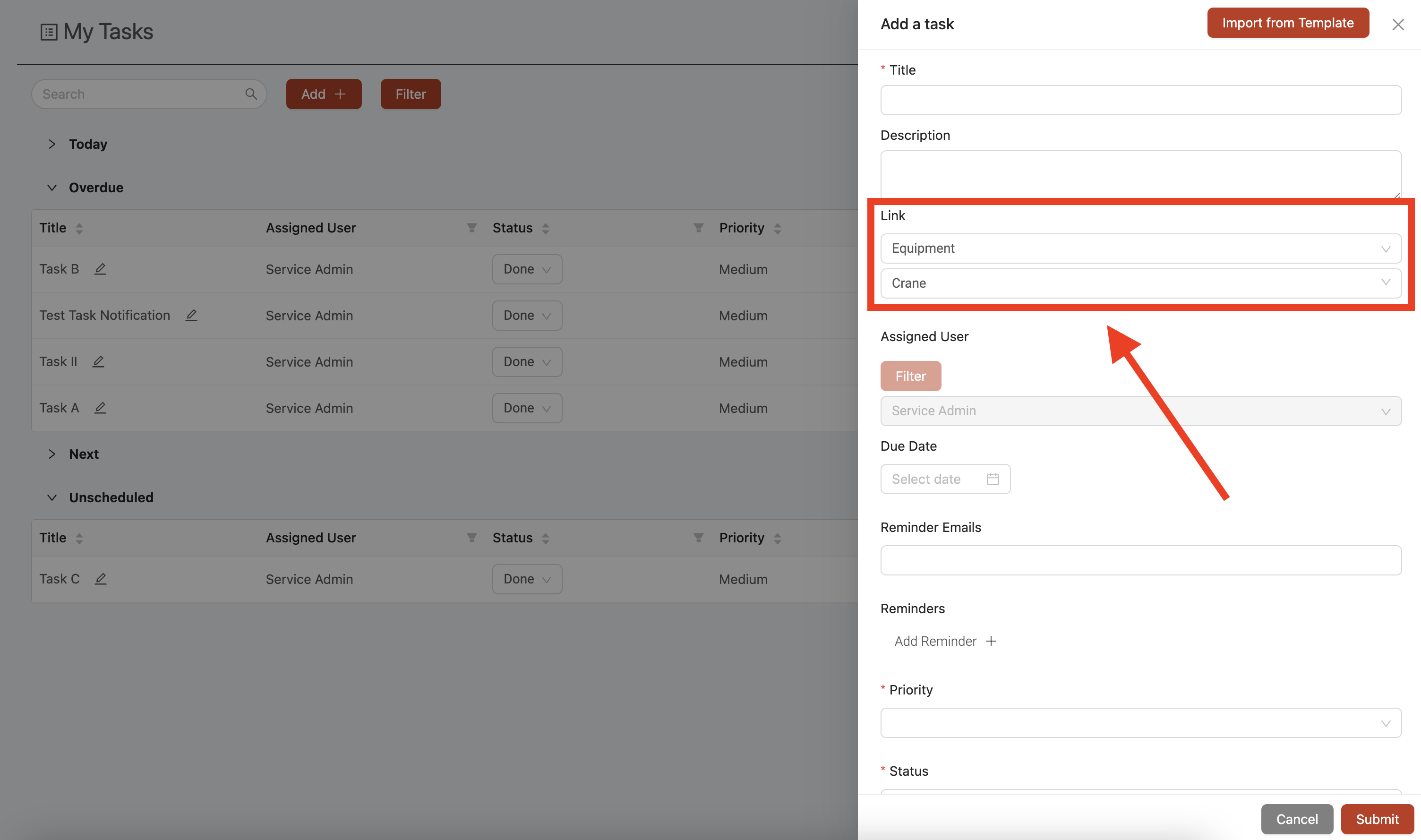This screenshot has height=840, width=1421.
Task: Collapse the Unscheduled section
Action: (51, 497)
